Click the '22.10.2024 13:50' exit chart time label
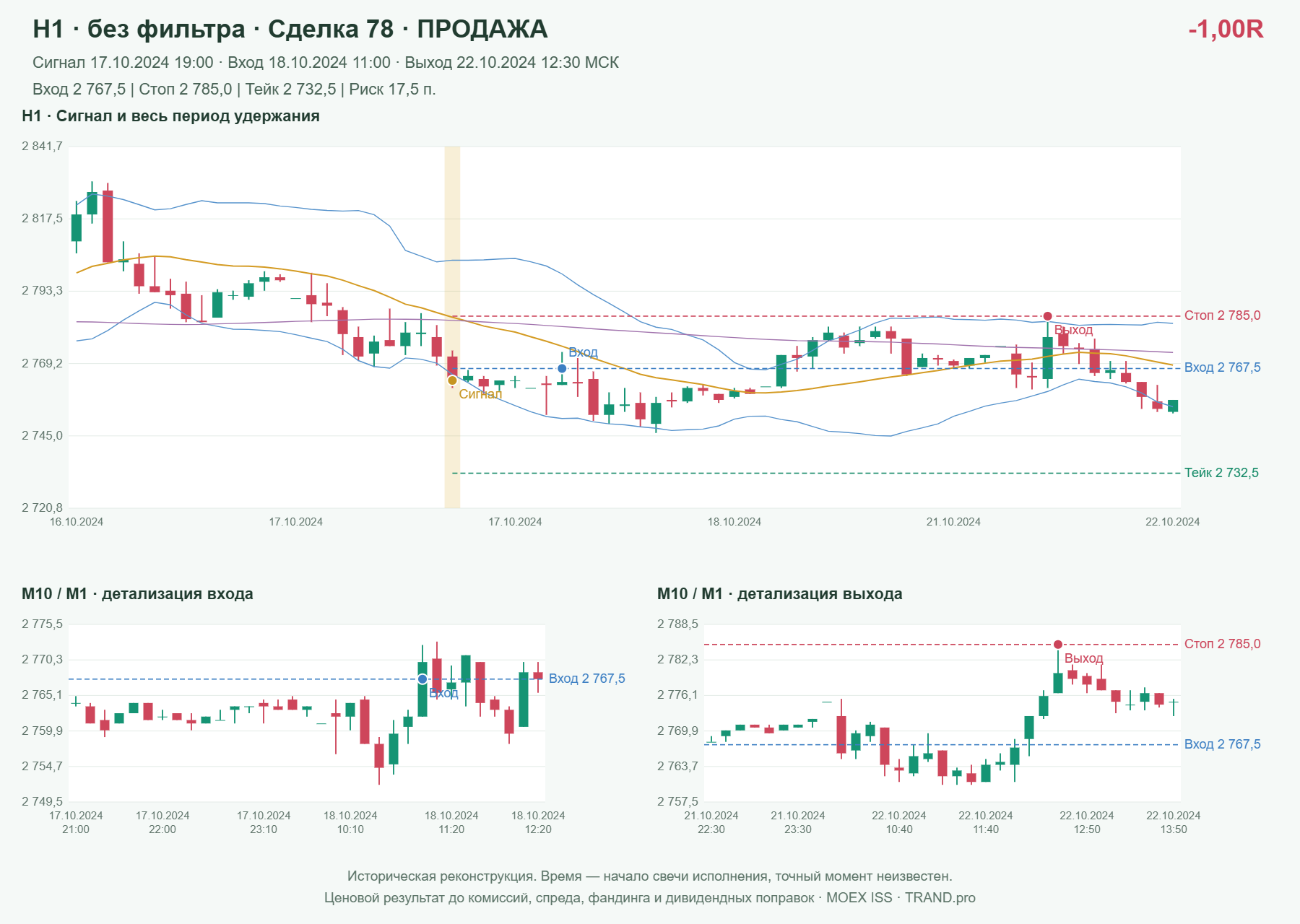 pyautogui.click(x=1174, y=822)
